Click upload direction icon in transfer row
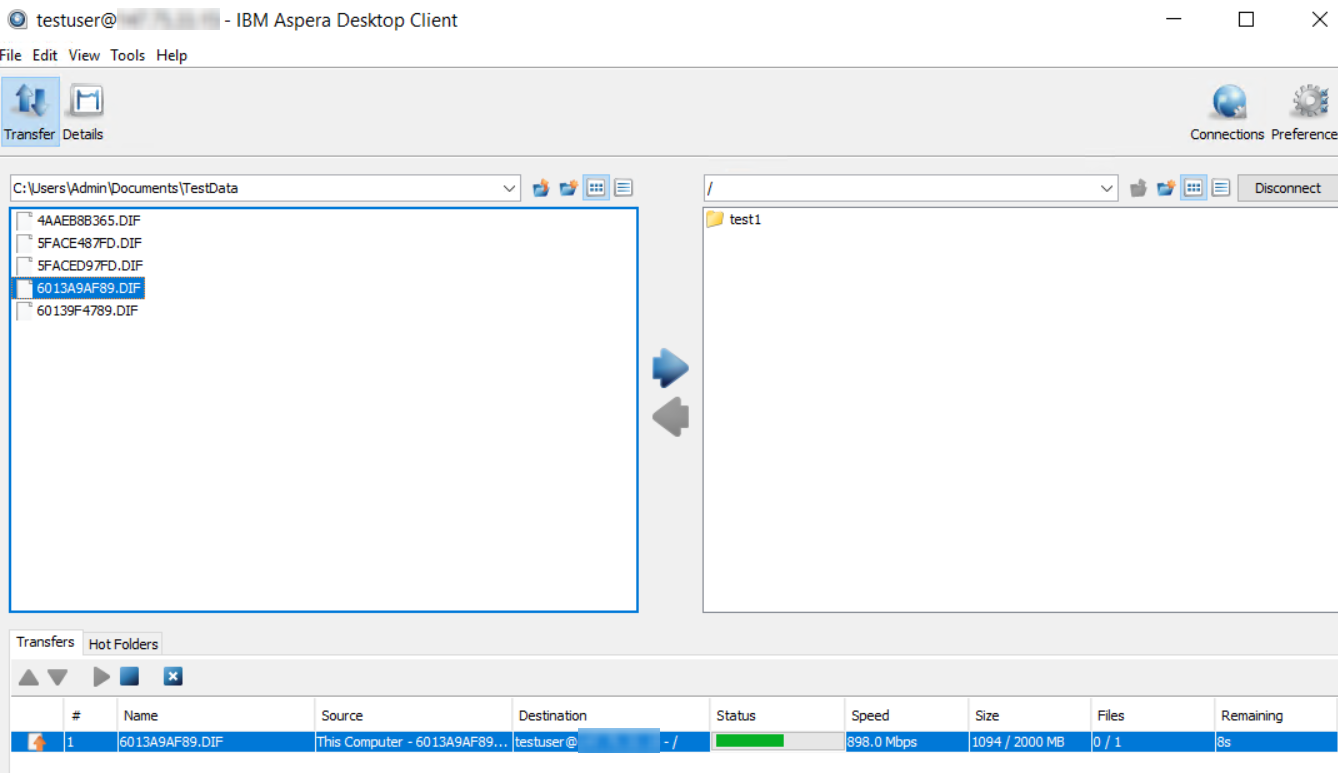 point(37,742)
